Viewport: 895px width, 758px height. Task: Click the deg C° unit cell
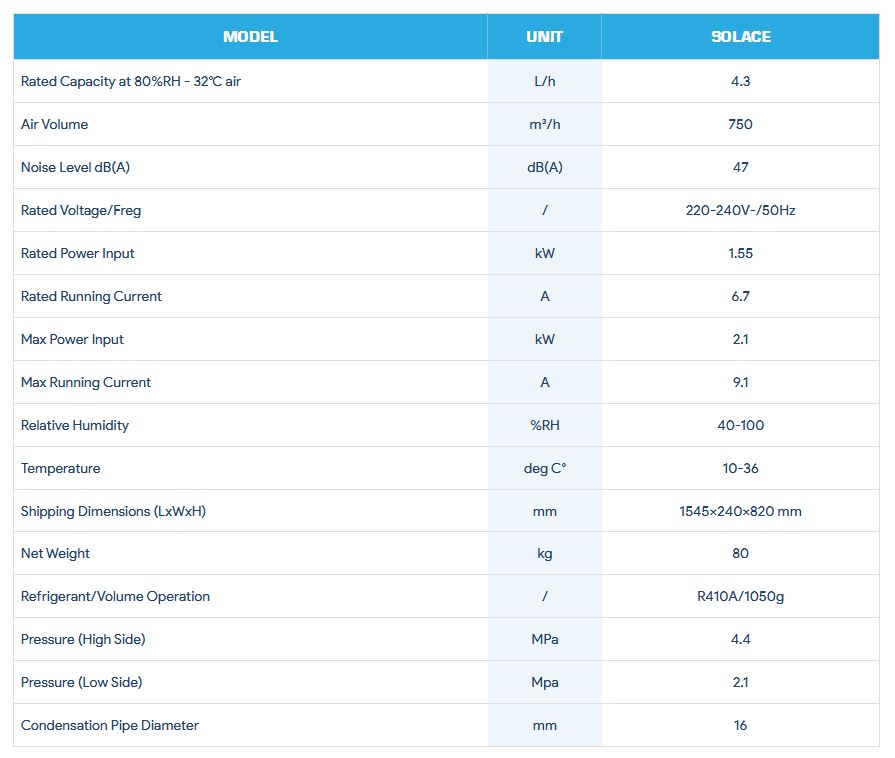click(544, 468)
